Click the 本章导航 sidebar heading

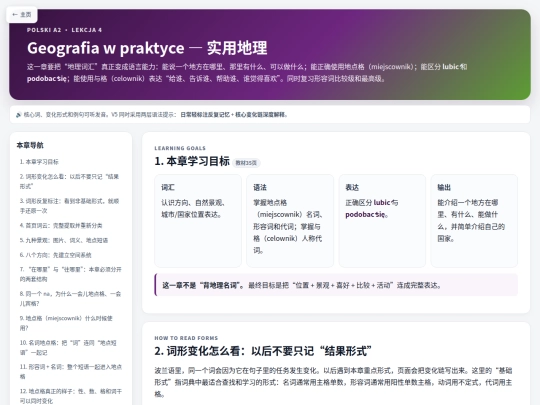(30, 145)
